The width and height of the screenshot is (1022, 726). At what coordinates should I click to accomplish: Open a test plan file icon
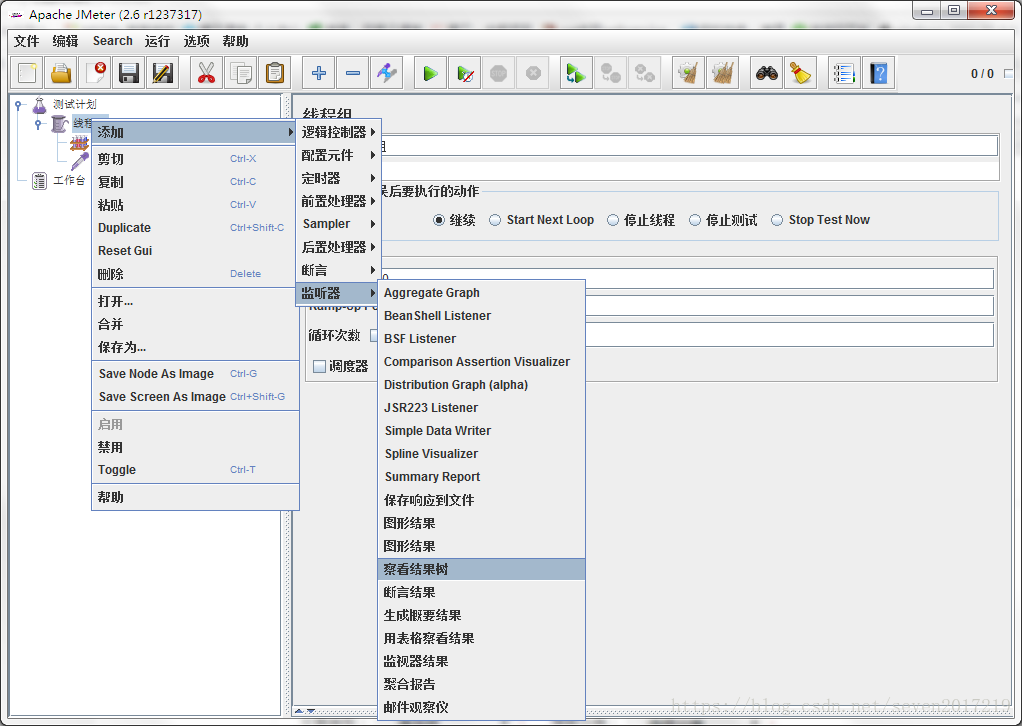[61, 73]
